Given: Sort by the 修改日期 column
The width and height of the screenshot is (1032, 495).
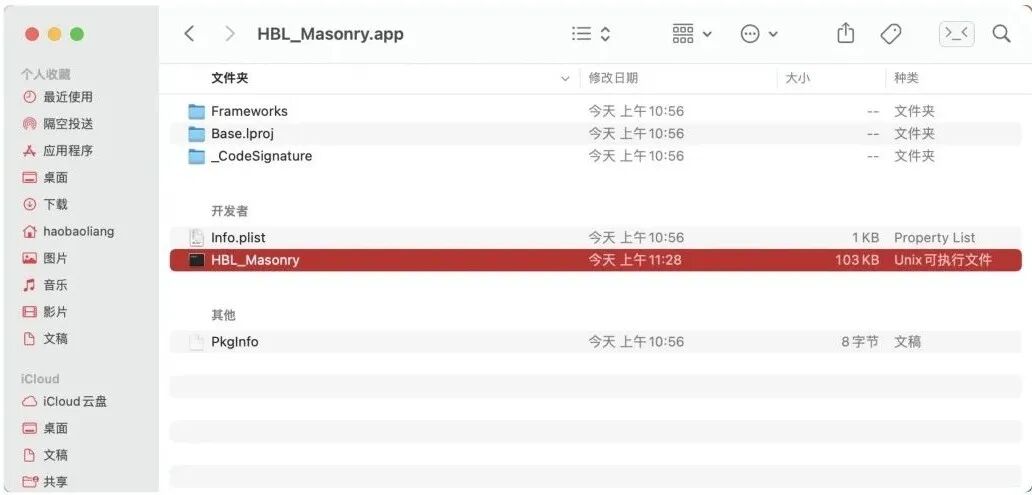Looking at the screenshot, I should pos(613,78).
